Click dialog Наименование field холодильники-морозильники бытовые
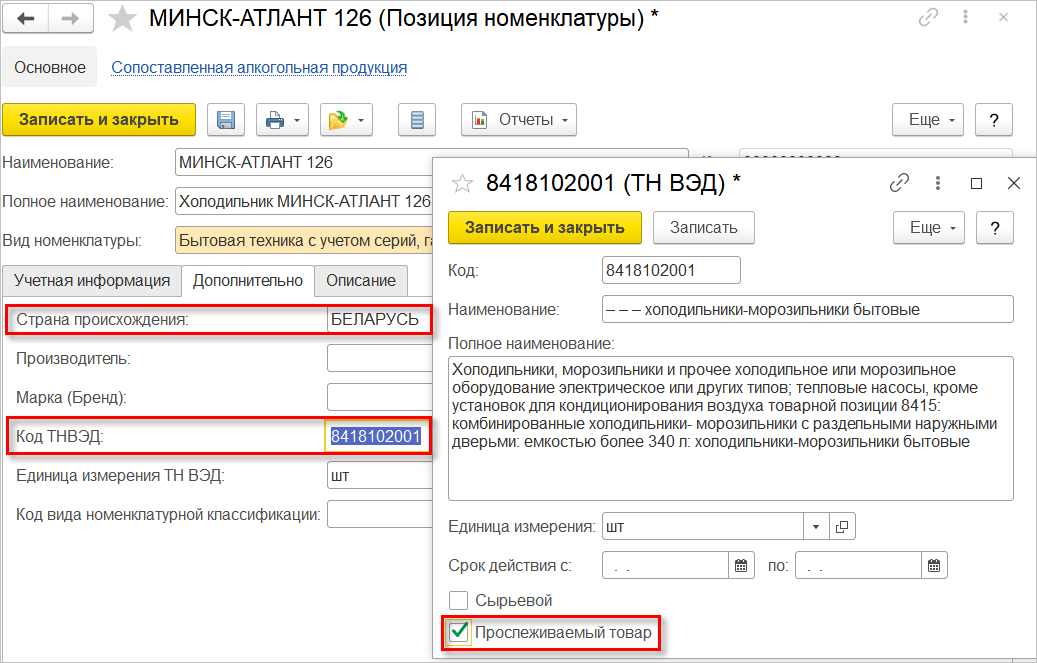Image resolution: width=1037 pixels, height=663 pixels. (808, 309)
